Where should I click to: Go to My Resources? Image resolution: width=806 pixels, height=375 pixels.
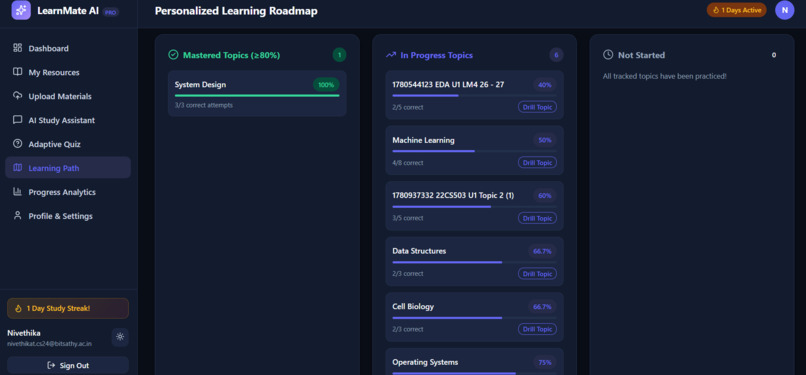coord(68,72)
